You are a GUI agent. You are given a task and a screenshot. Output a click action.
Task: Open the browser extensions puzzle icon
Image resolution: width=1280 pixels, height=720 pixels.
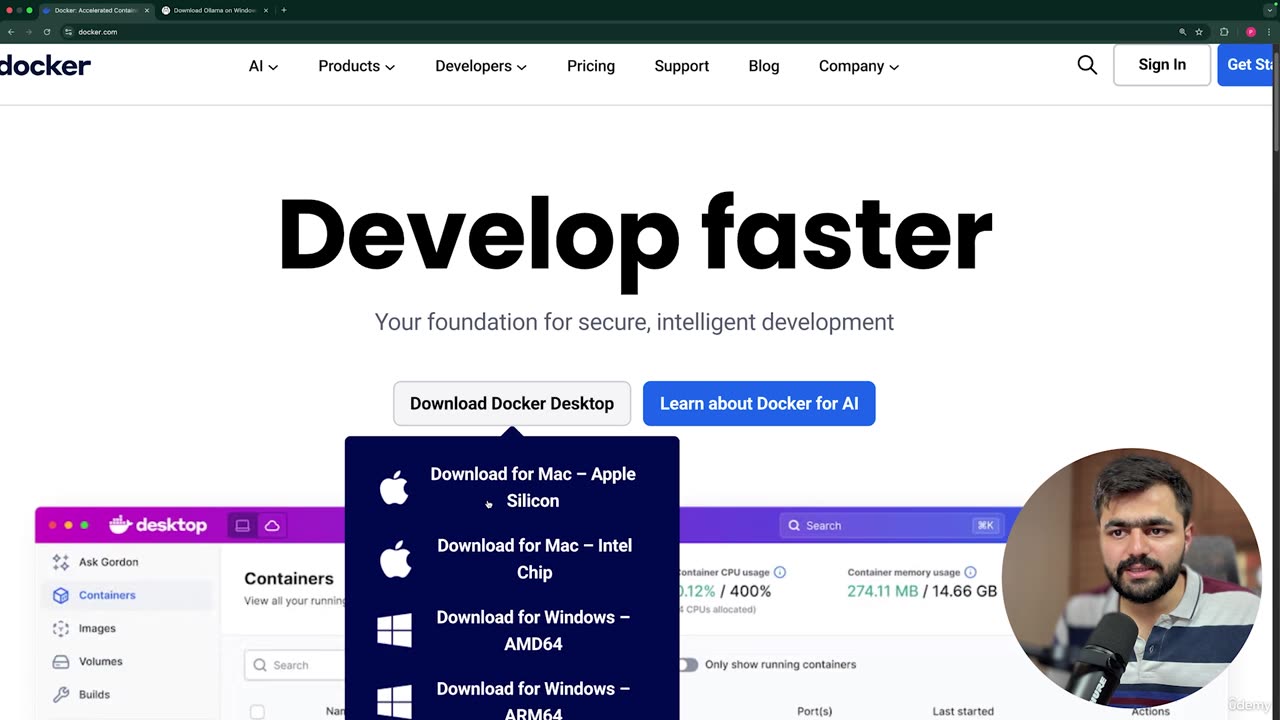[x=1224, y=32]
